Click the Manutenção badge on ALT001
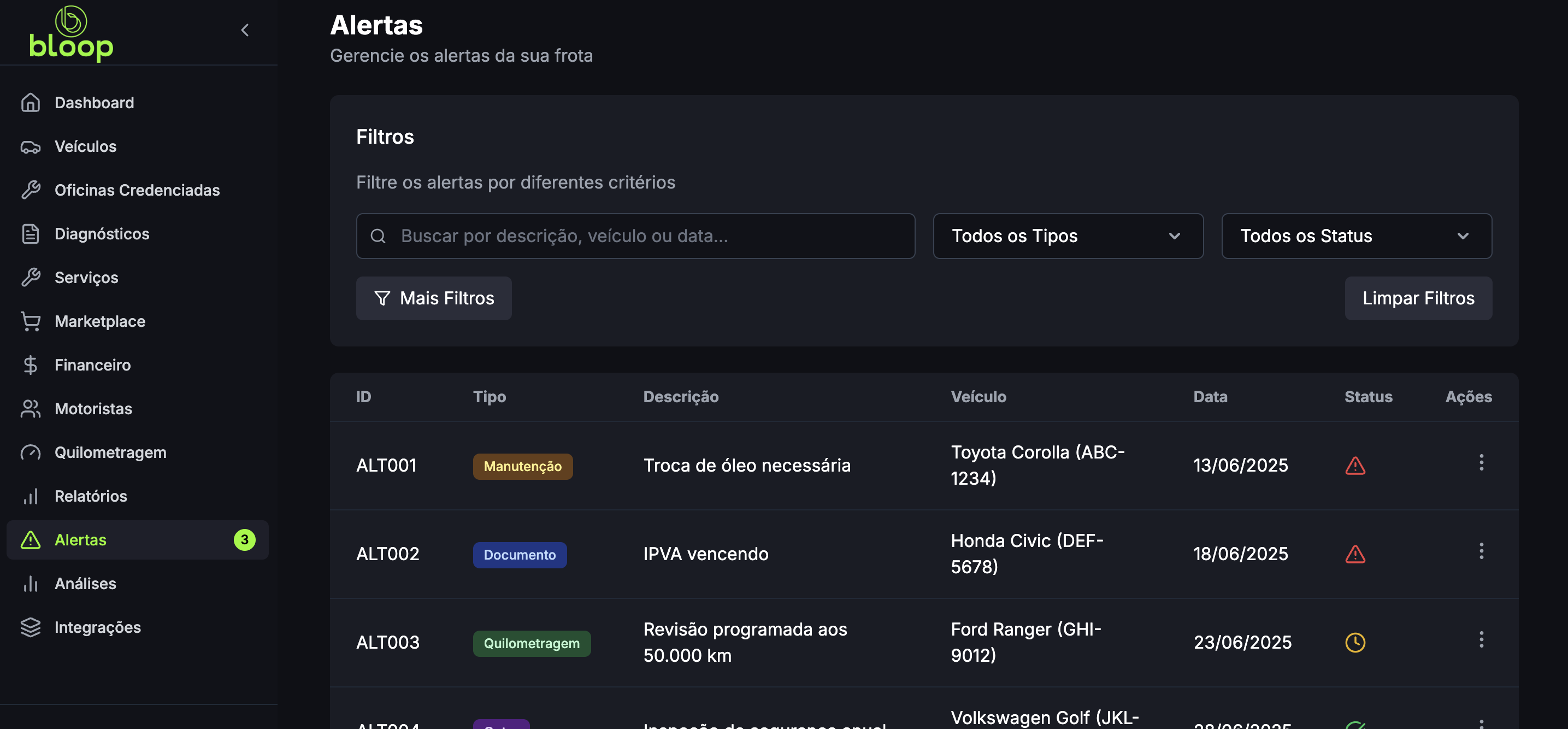The image size is (1568, 729). (x=522, y=466)
